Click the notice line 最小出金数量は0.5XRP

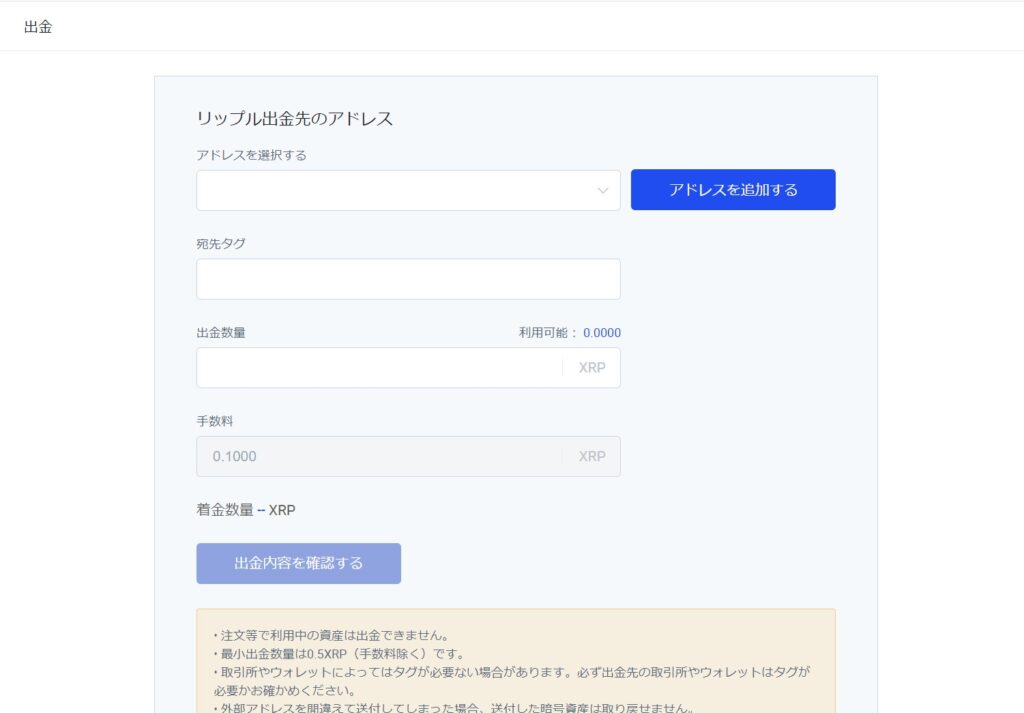tap(339, 654)
